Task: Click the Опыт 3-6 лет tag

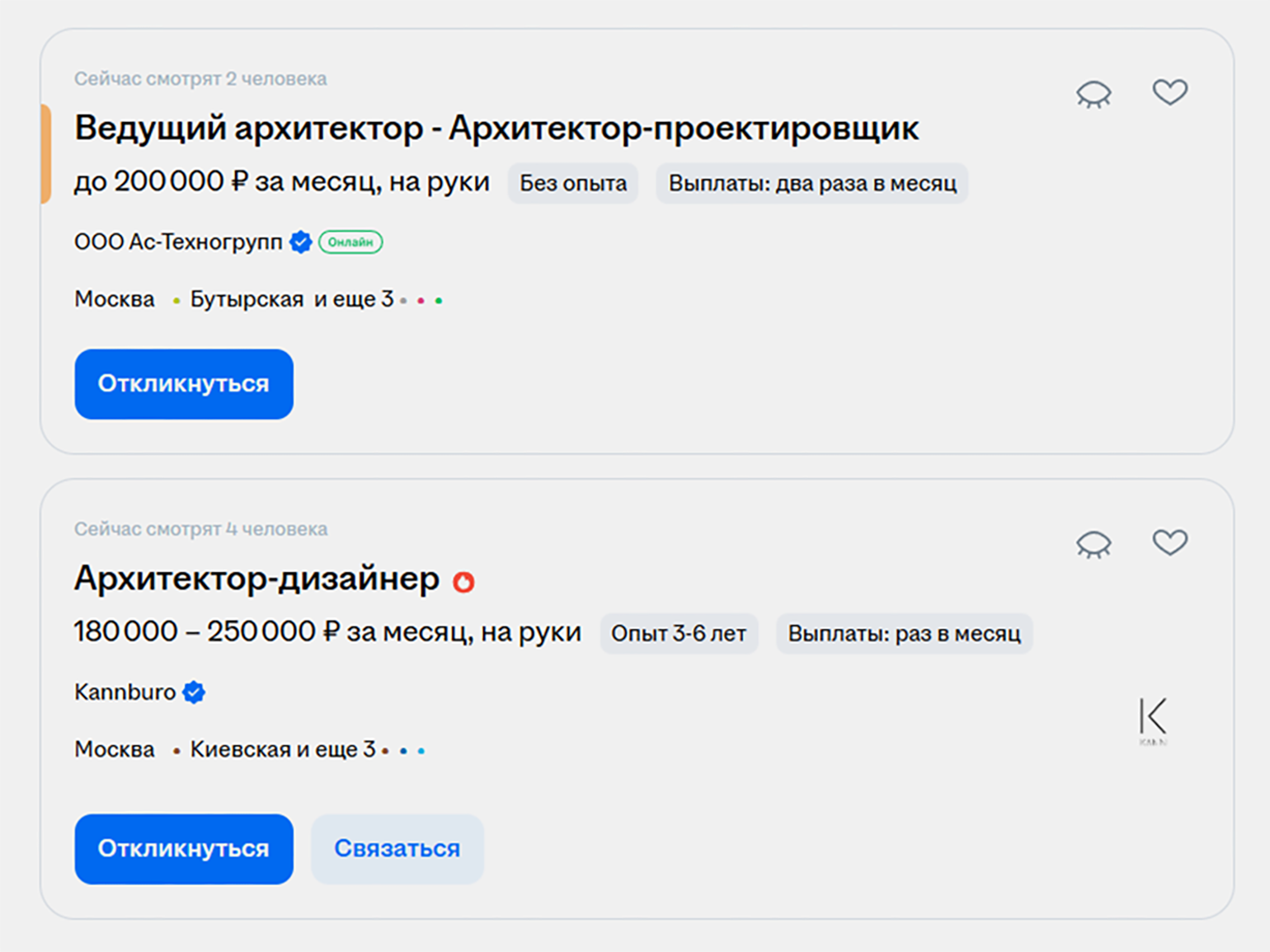Action: click(679, 634)
